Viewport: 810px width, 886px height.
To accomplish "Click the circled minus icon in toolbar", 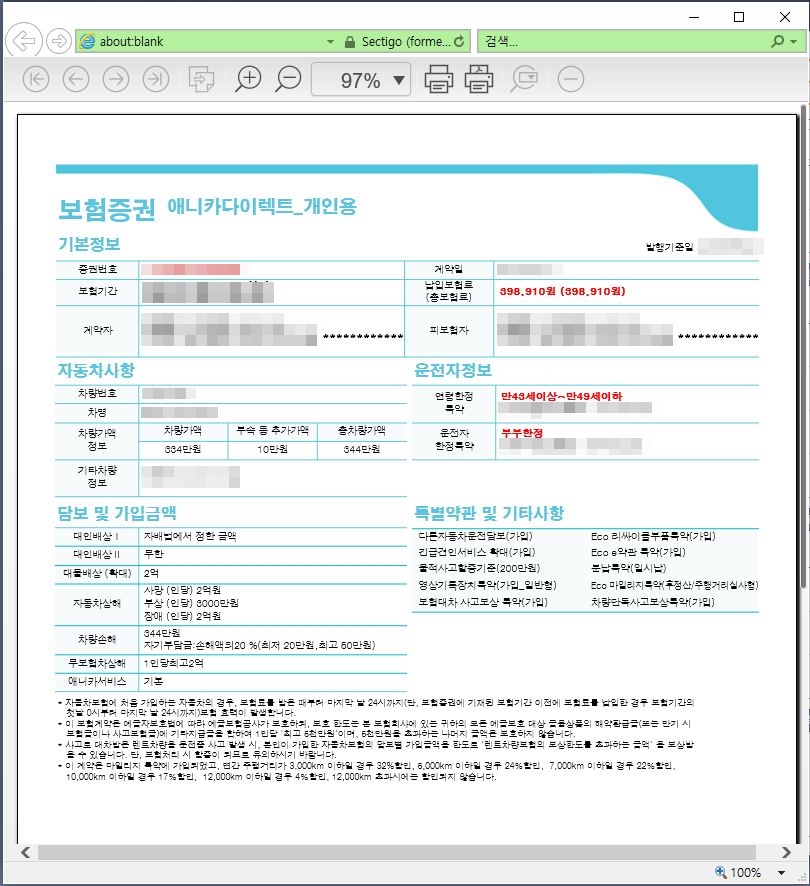I will click(x=571, y=79).
